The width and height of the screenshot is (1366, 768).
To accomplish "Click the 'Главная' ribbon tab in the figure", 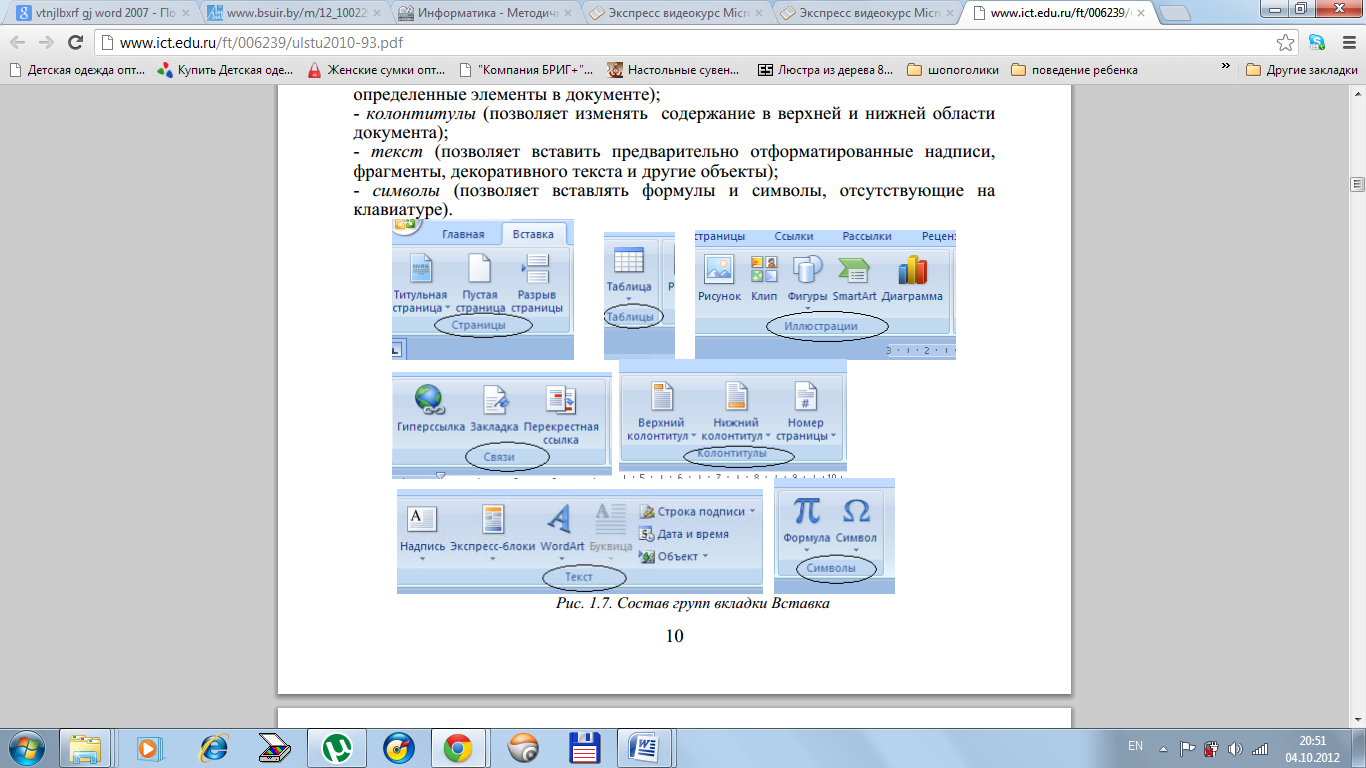I will point(463,234).
